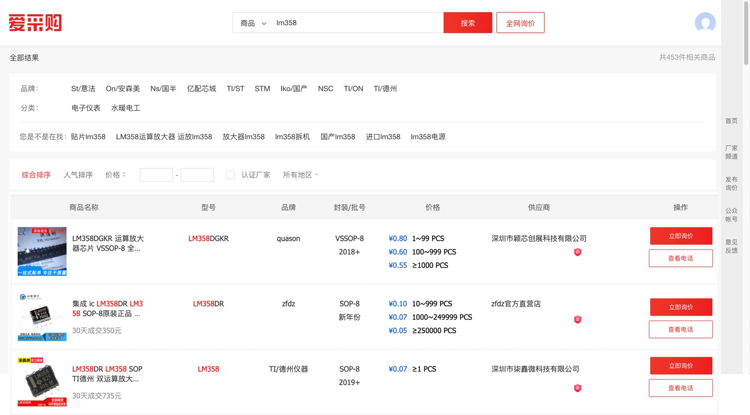This screenshot has width=750, height=415.
Task: Select the 综合排序 sort tab
Action: 36,175
